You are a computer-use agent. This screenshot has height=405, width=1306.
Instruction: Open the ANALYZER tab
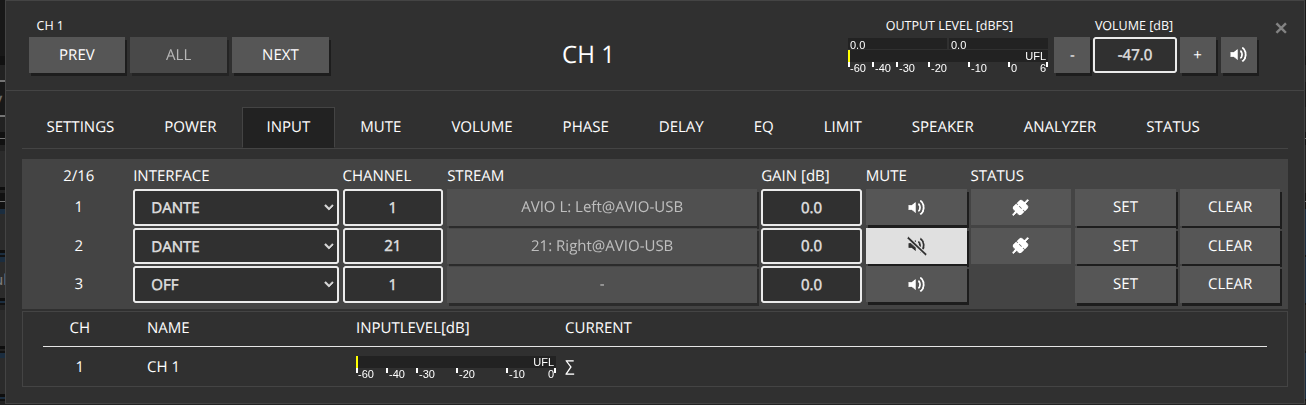1059,127
